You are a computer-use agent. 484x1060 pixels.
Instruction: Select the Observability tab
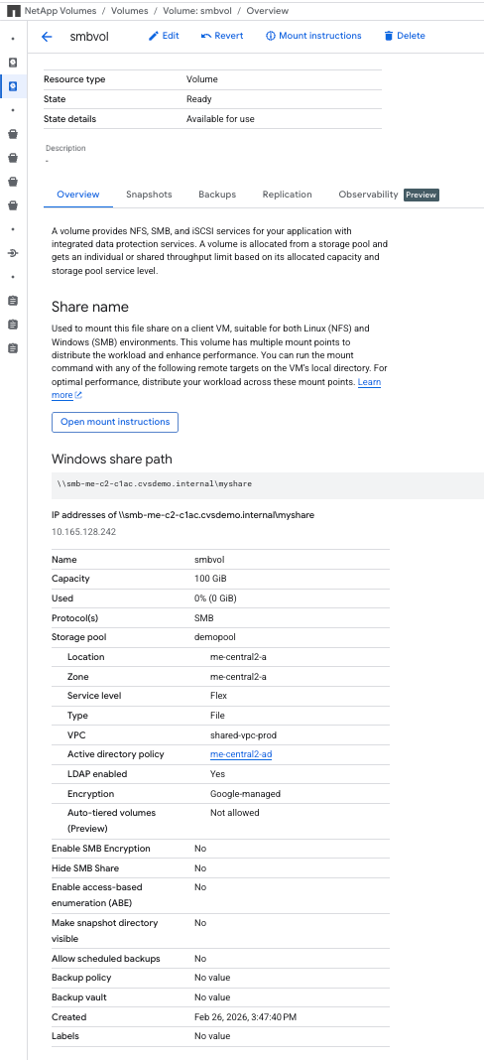click(368, 194)
